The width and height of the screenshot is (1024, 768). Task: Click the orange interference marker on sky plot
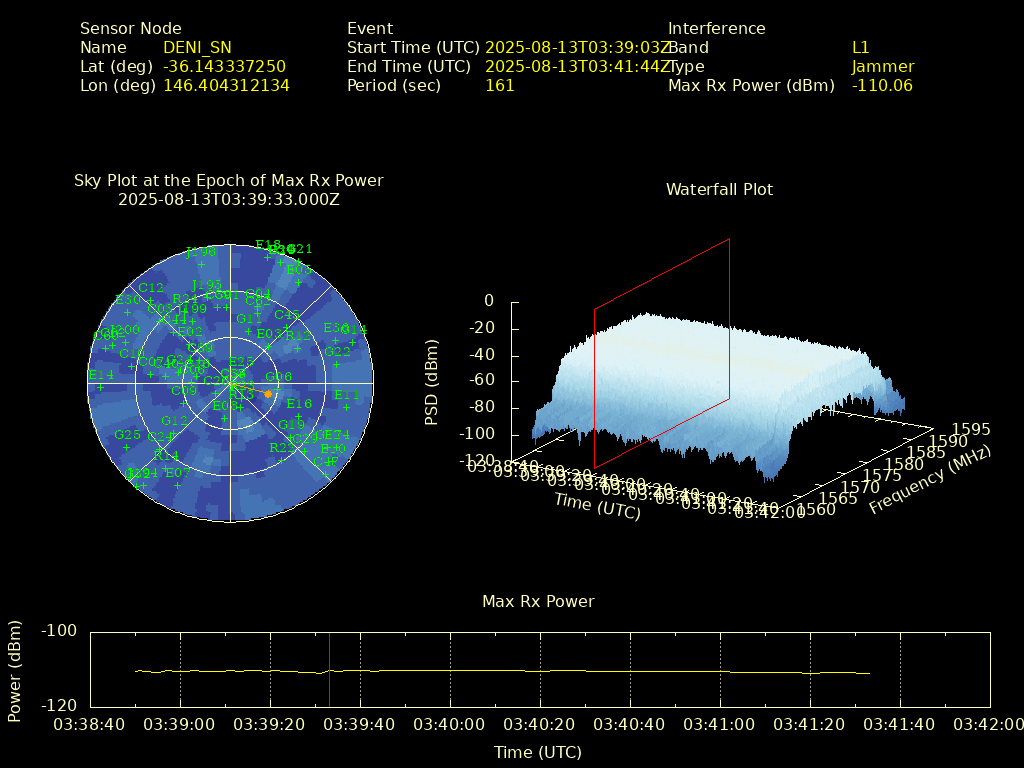tap(268, 394)
